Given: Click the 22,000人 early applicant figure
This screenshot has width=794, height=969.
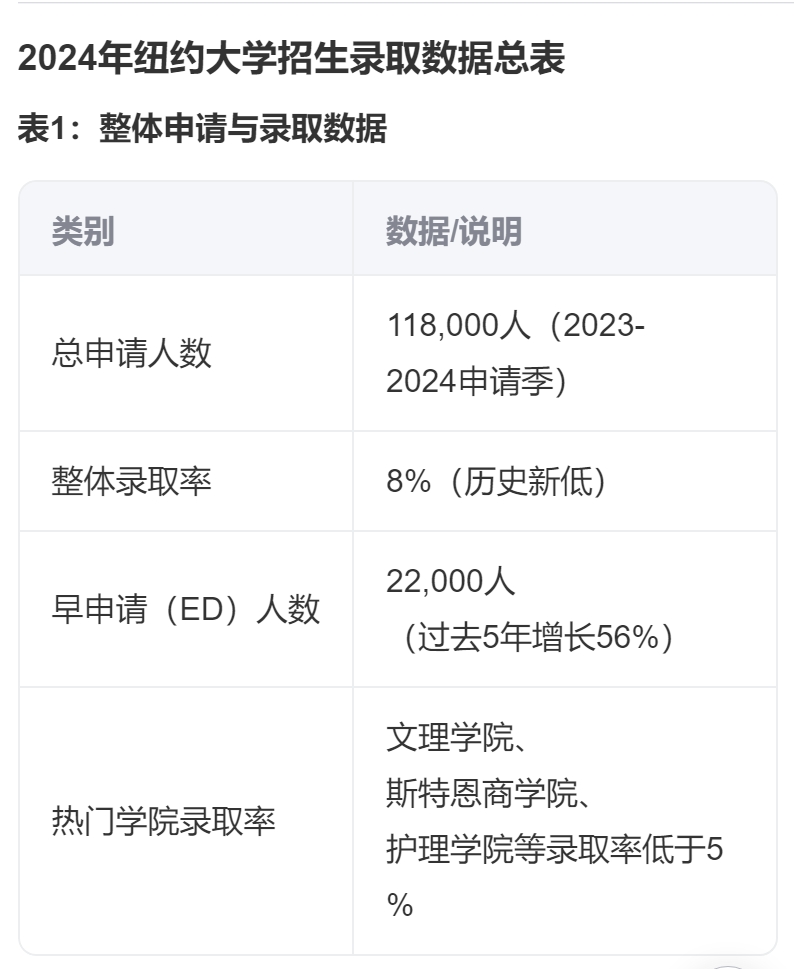Looking at the screenshot, I should click(451, 580).
